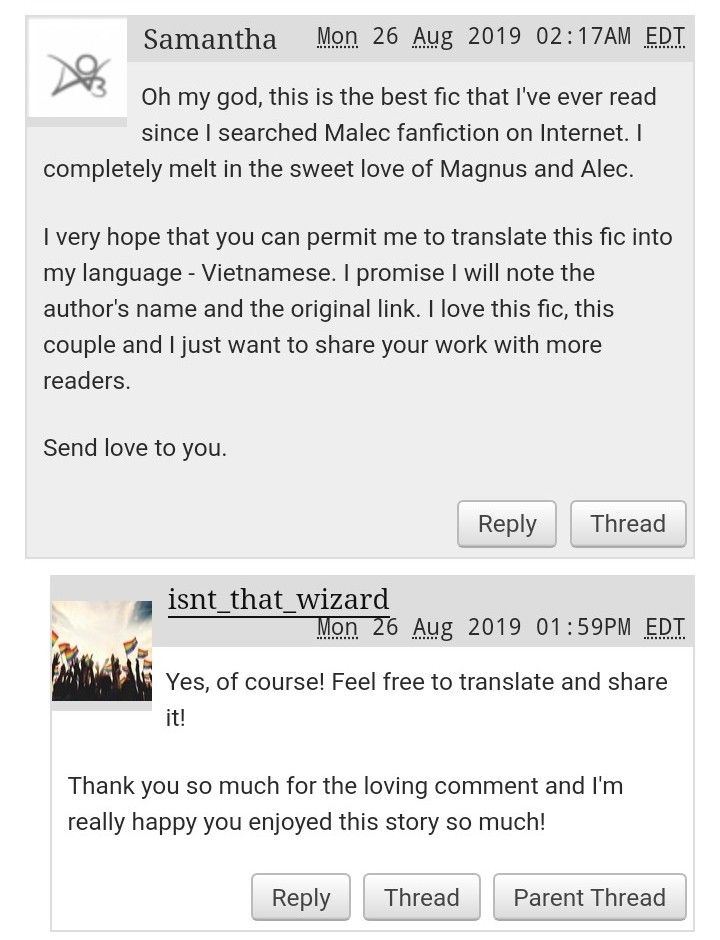Screen dimensions: 720x940
Task: Open Thread for Samantha's comment
Action: tap(627, 524)
